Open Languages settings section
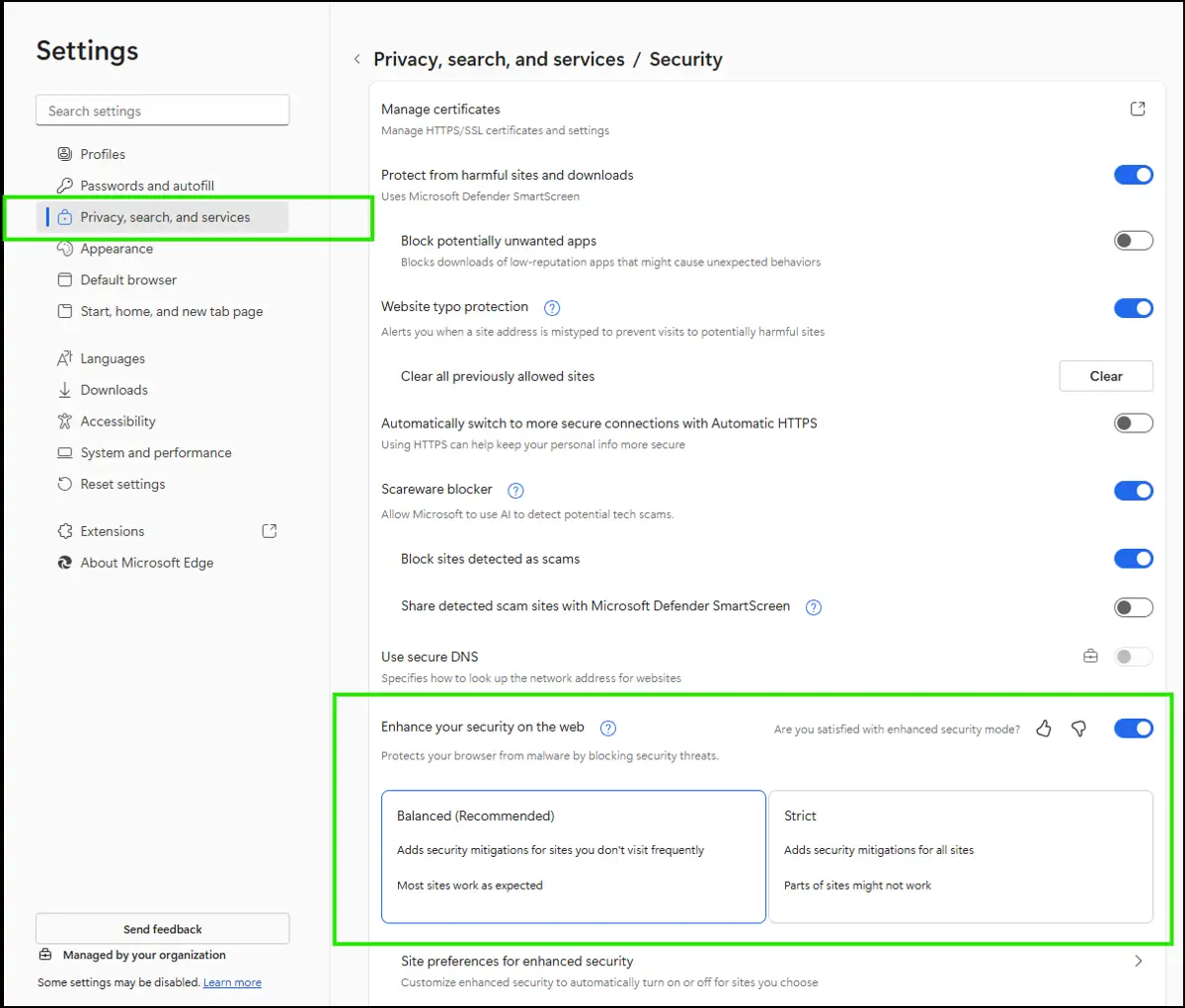This screenshot has width=1185, height=1008. [x=163, y=358]
